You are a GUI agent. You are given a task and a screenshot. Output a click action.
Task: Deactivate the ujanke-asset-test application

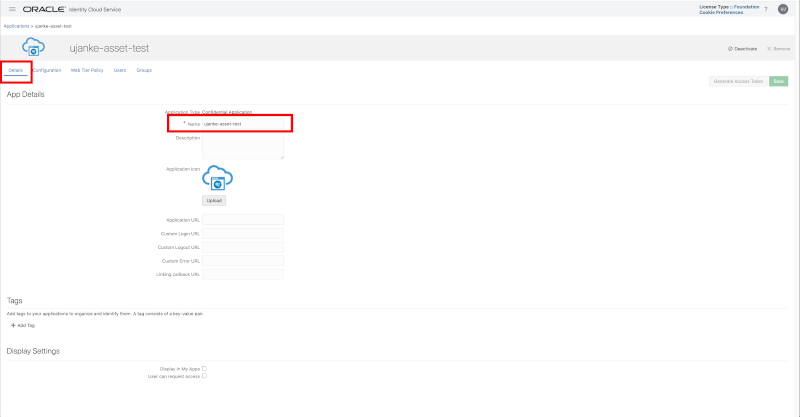(742, 48)
